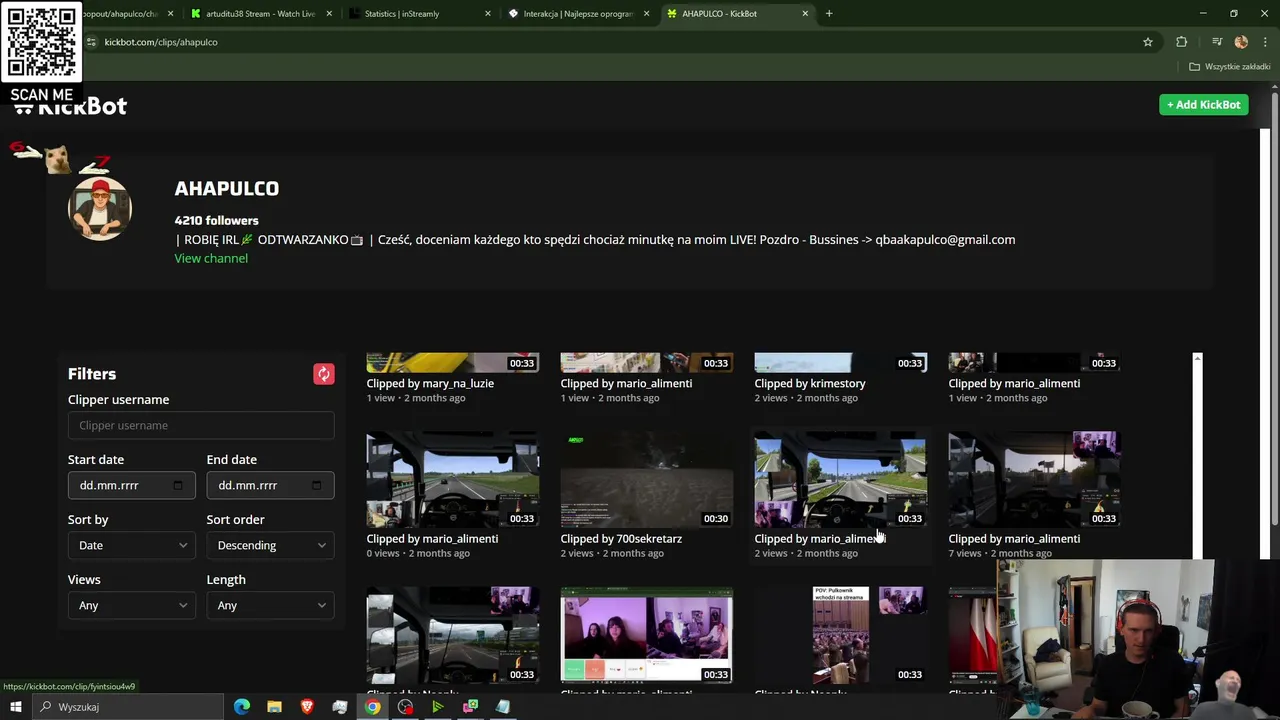Click the Start date field
The width and height of the screenshot is (1280, 720).
coord(132,486)
